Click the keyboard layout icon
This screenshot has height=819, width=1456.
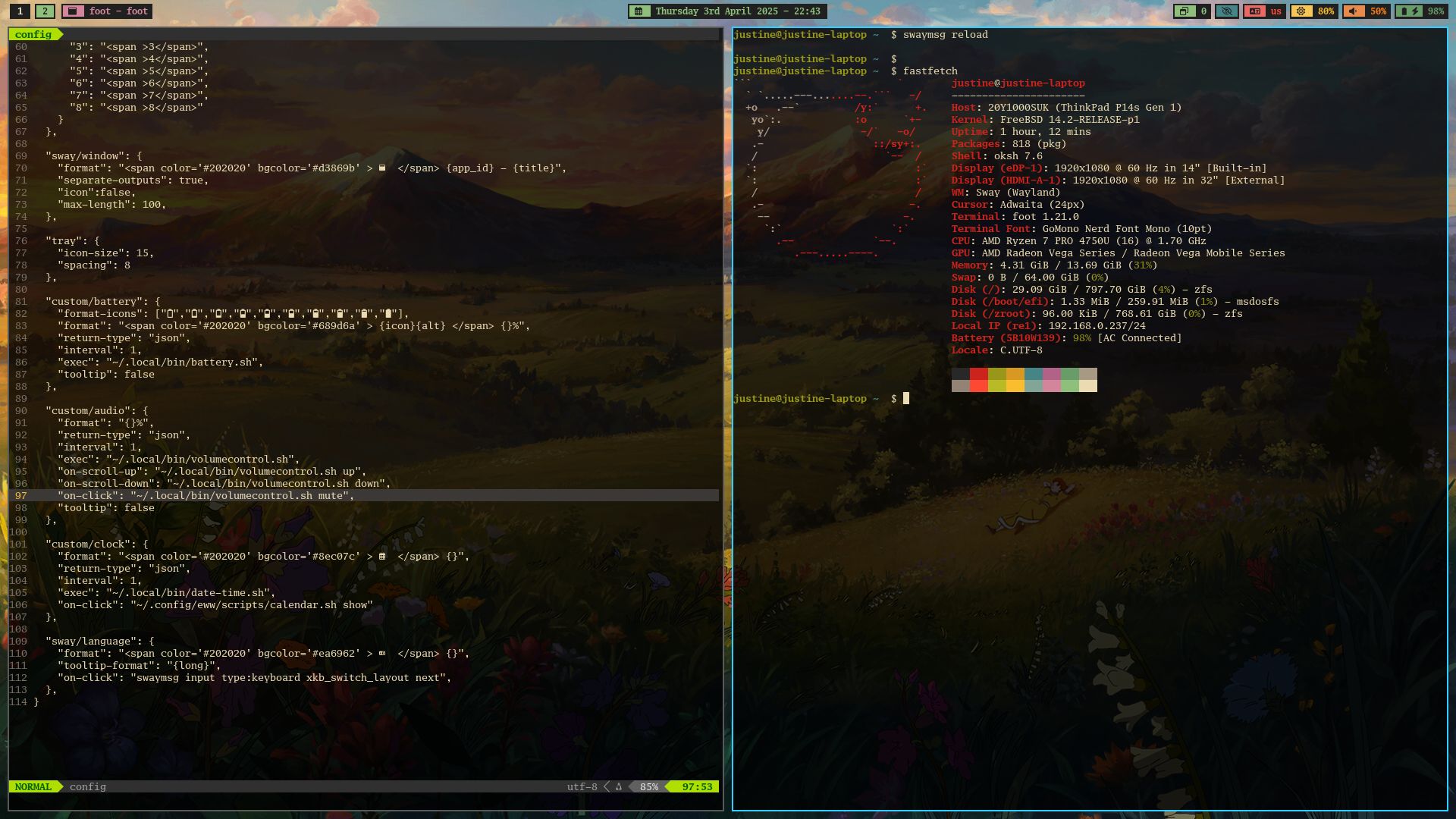(x=1254, y=11)
